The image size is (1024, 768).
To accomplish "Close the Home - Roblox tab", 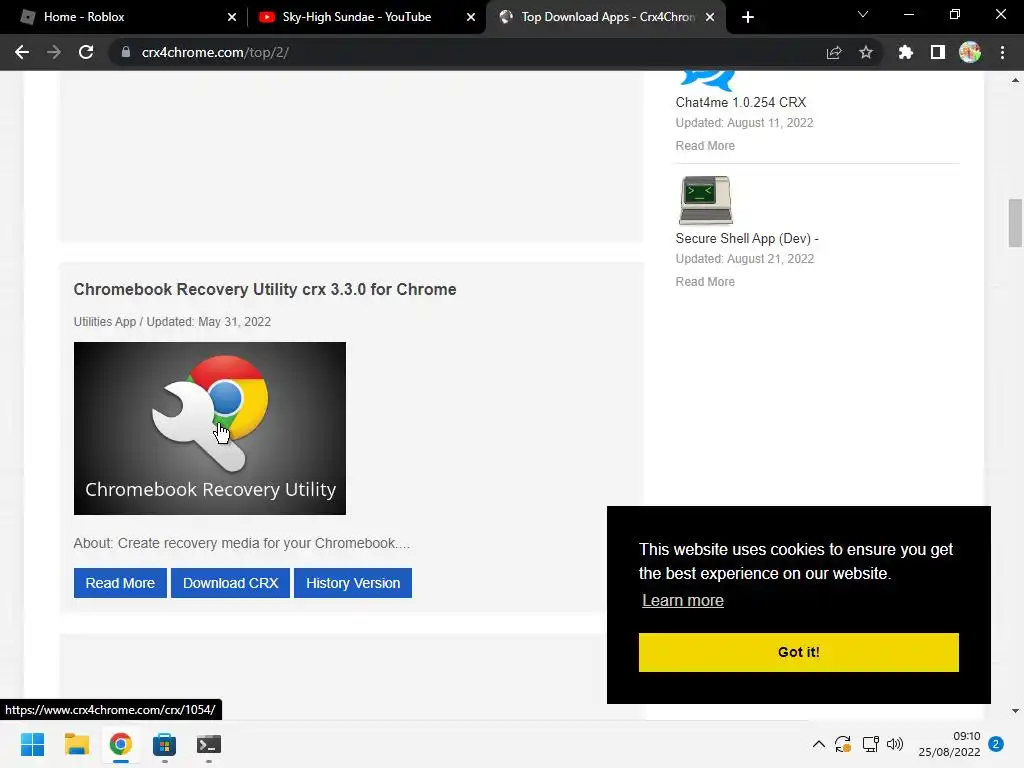I will coord(232,17).
